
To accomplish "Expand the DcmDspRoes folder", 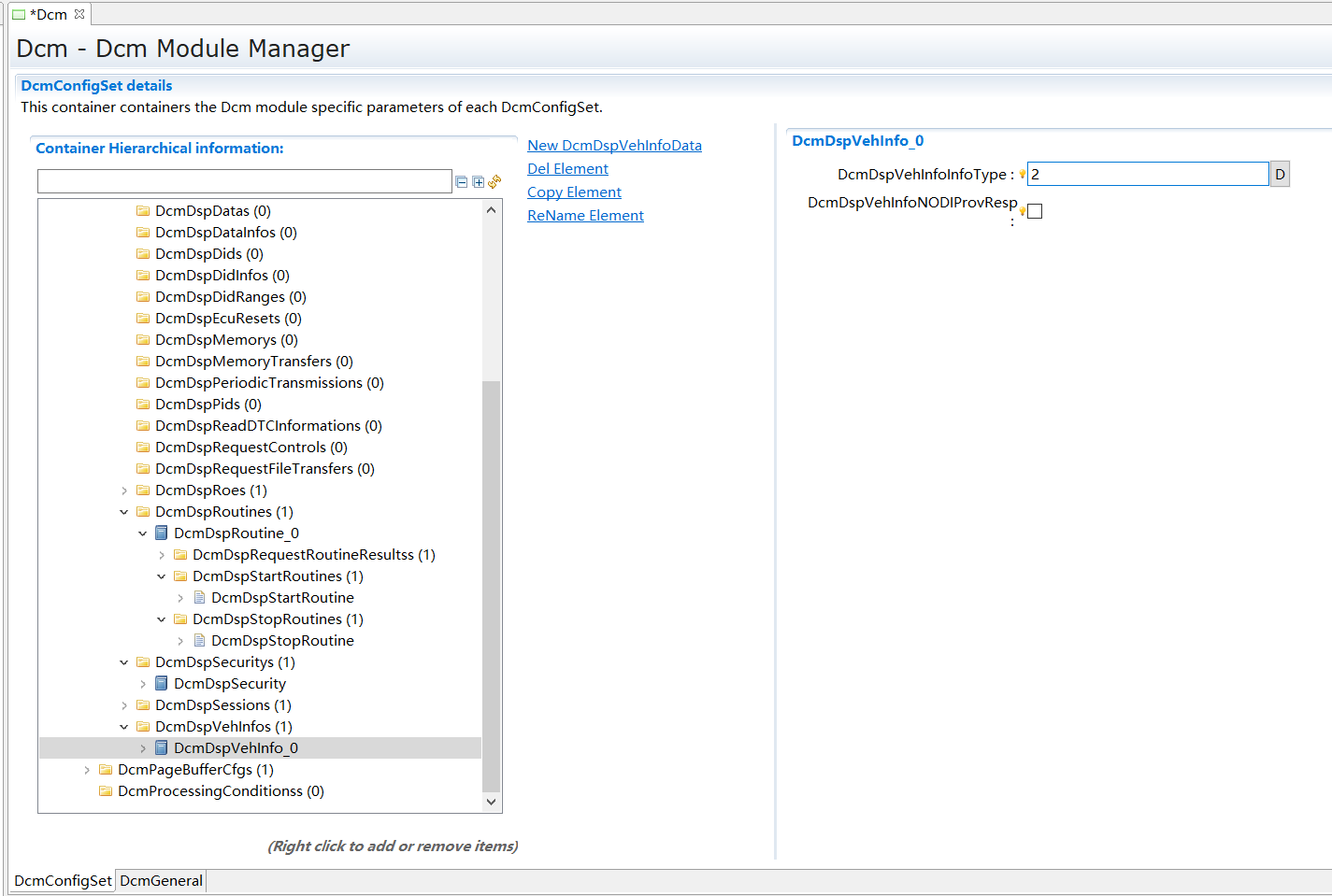I will (124, 491).
